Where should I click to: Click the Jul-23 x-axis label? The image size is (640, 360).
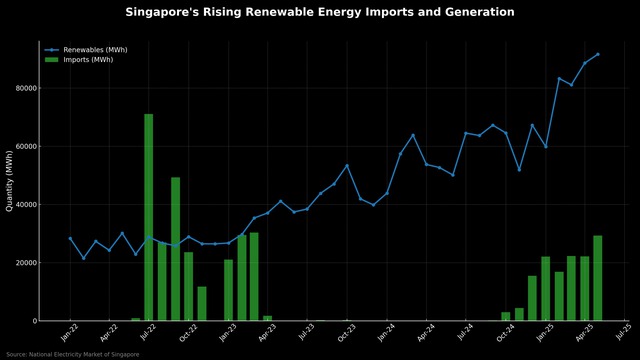coord(306,332)
